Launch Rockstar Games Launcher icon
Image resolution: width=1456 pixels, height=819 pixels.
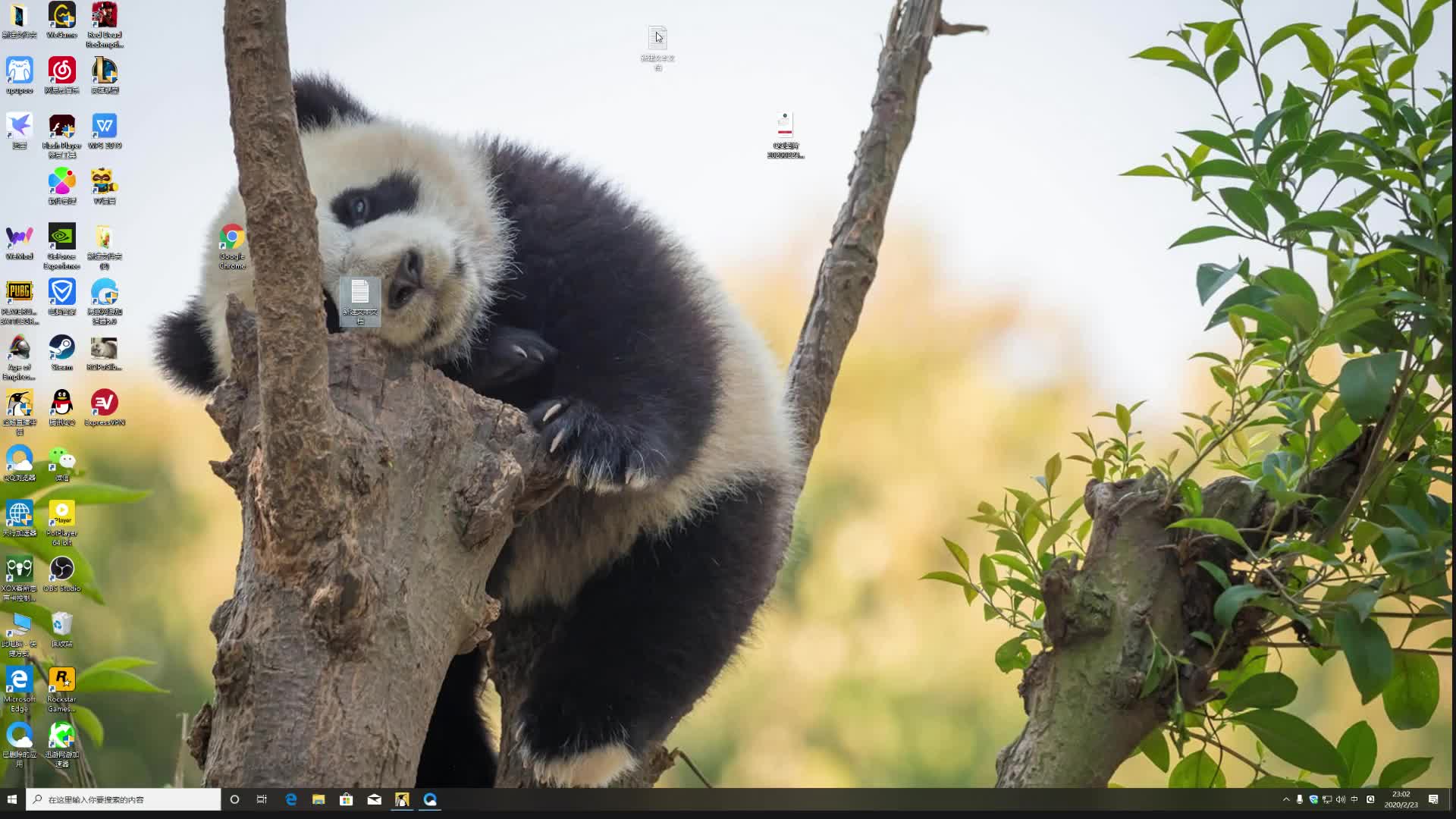coord(62,680)
